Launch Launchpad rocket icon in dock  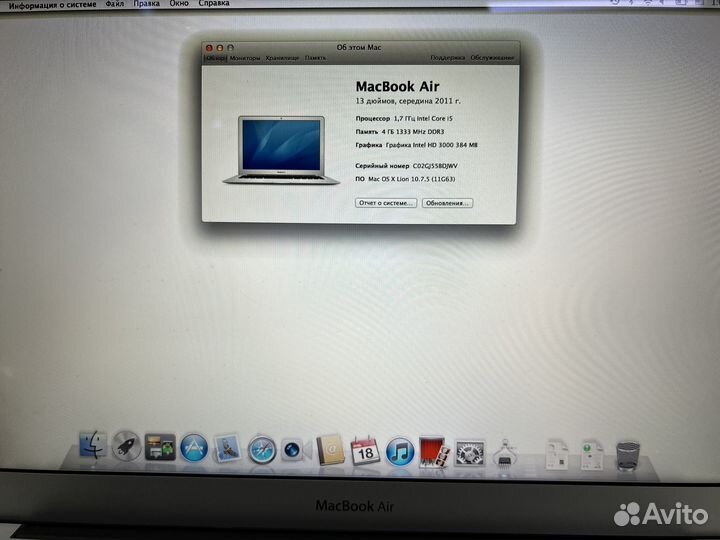click(126, 445)
